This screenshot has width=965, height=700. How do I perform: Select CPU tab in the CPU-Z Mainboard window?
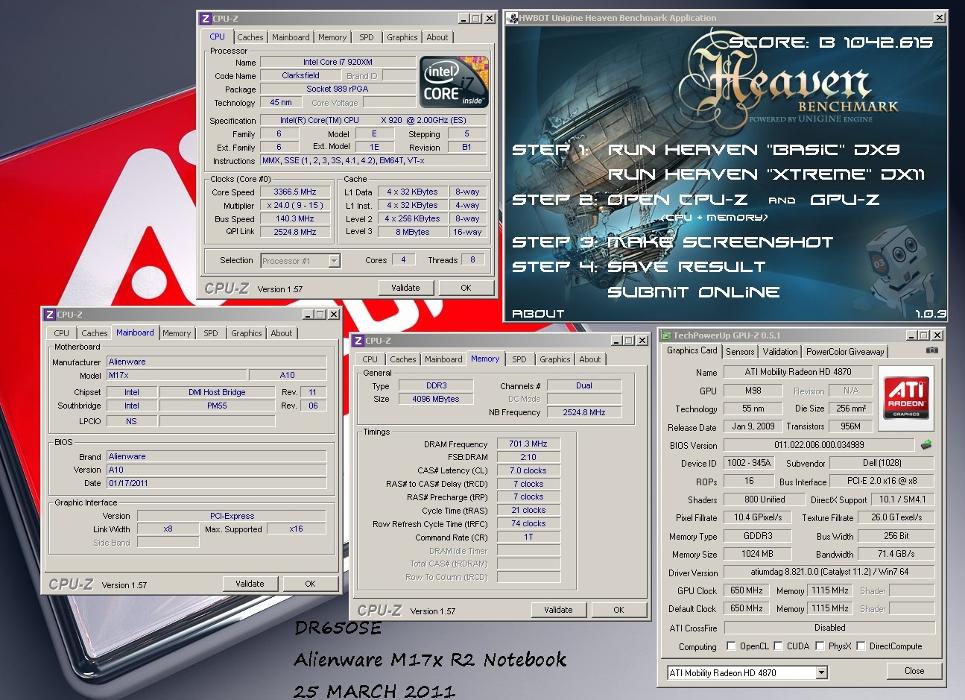click(61, 333)
